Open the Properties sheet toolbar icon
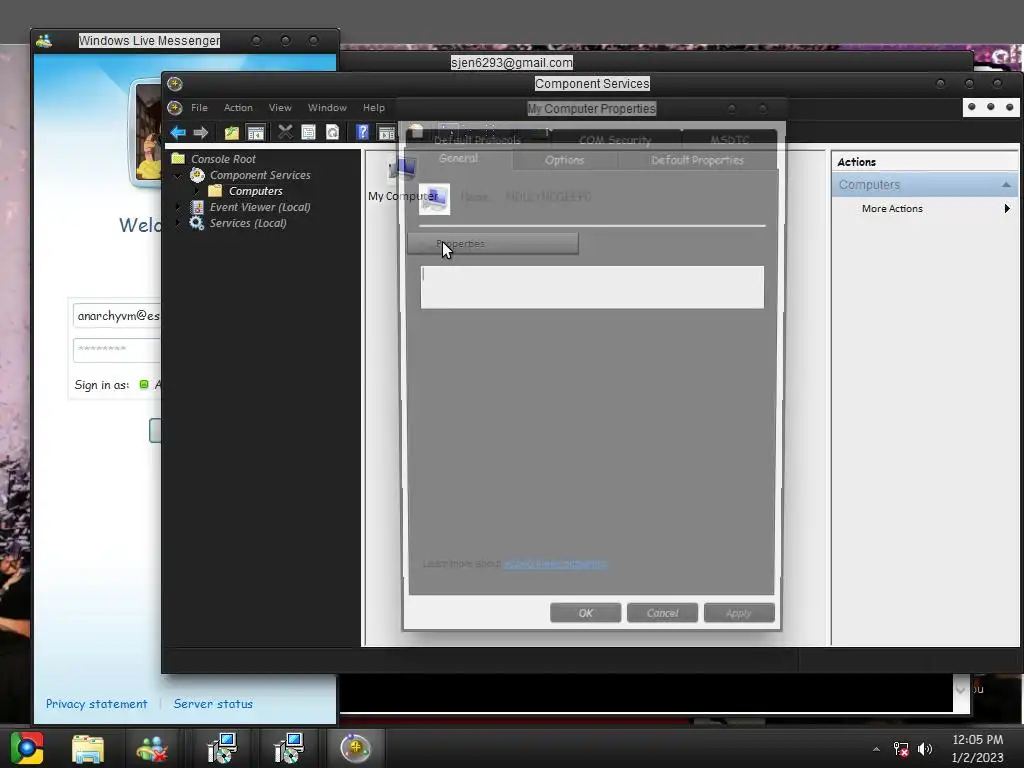Viewport: 1024px width, 768px height. (308, 133)
